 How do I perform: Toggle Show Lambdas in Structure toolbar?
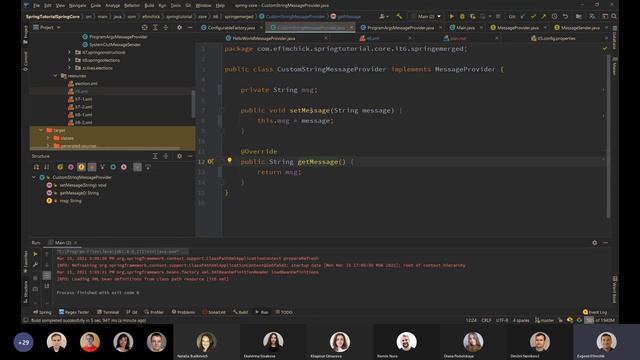pos(124,167)
